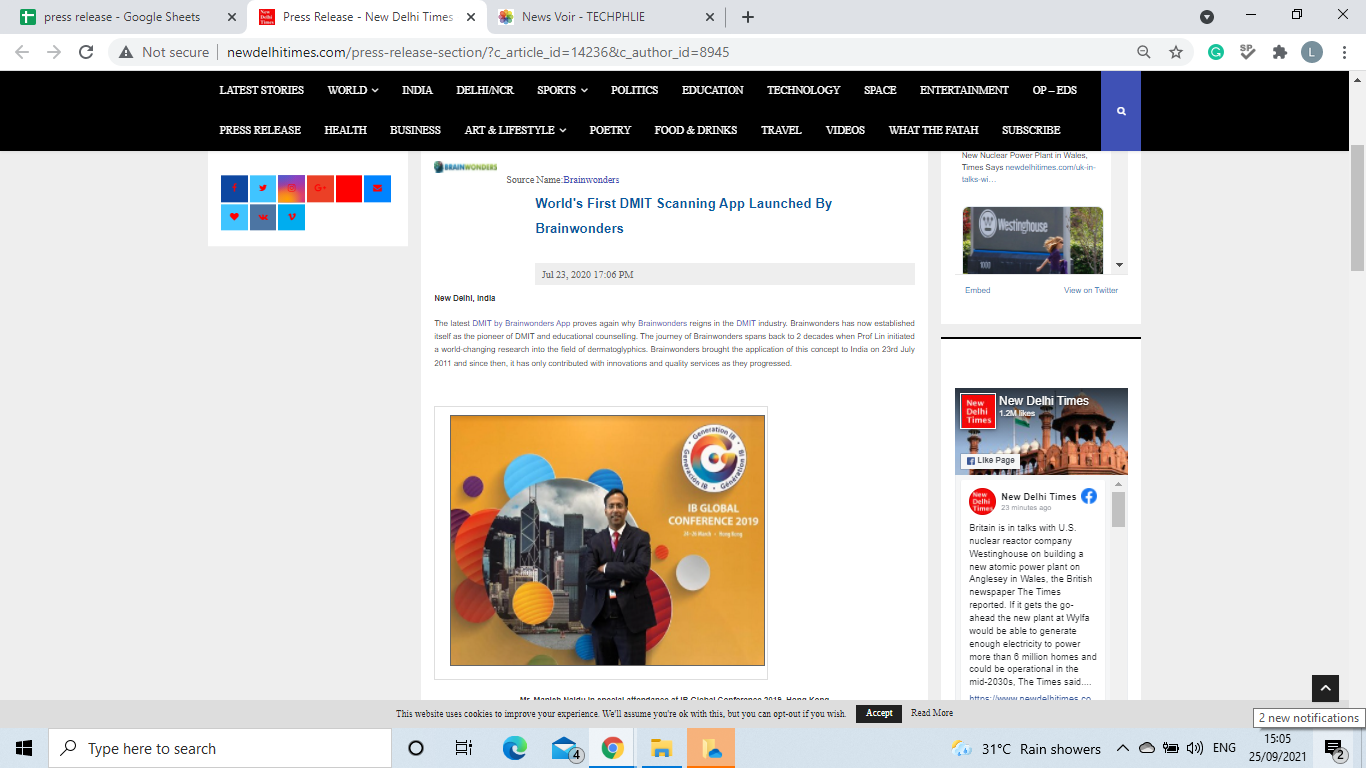Screen dimensions: 1366x768
Task: Open the site search magnifier icon
Action: (1121, 111)
